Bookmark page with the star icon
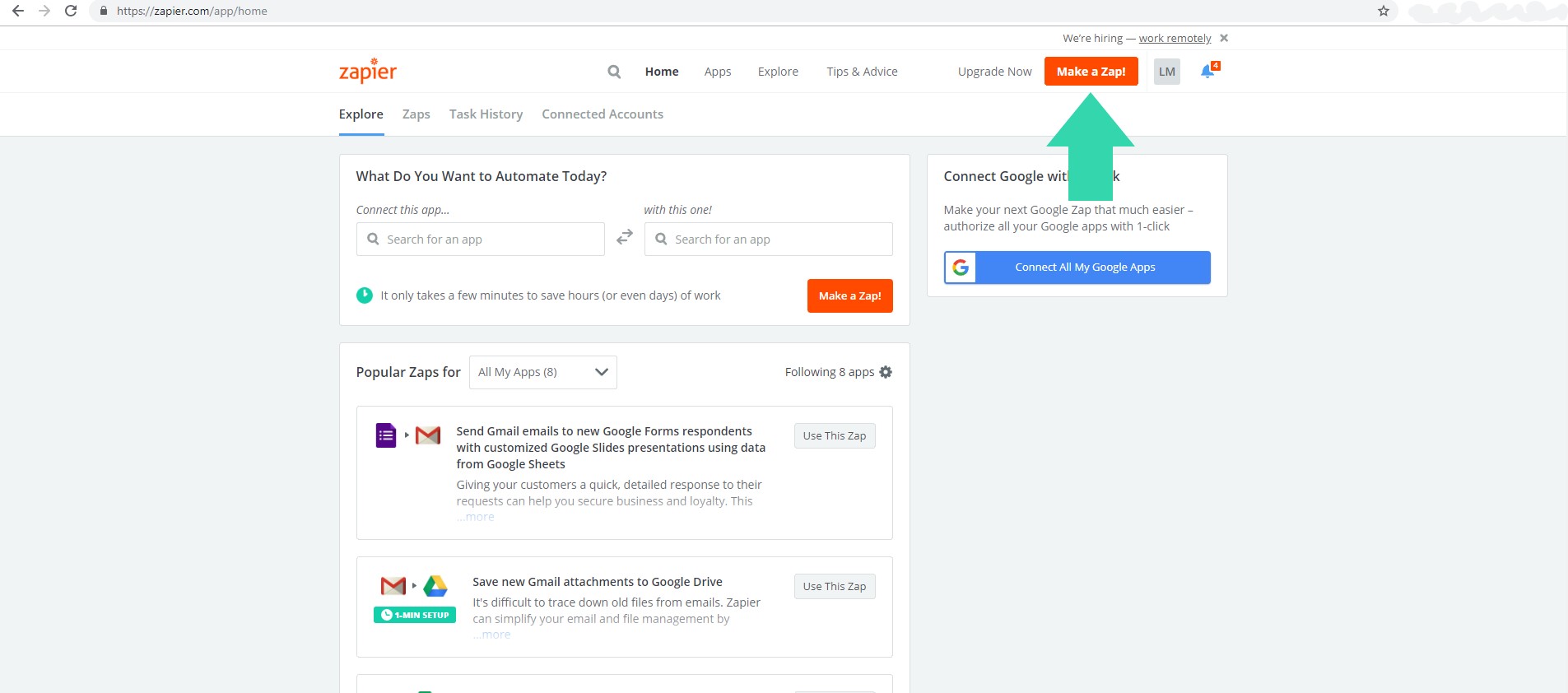 click(x=1383, y=12)
